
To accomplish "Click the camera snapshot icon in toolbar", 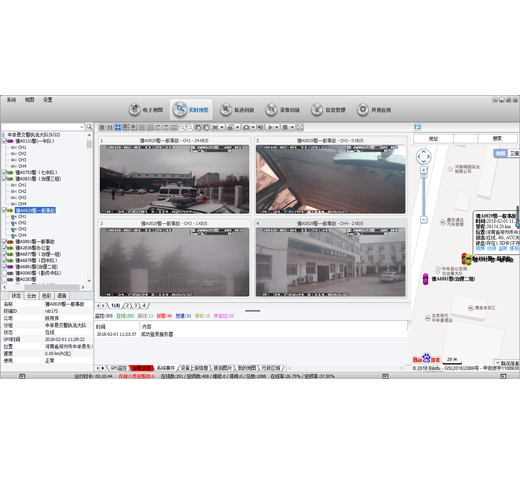I will [x=246, y=127].
